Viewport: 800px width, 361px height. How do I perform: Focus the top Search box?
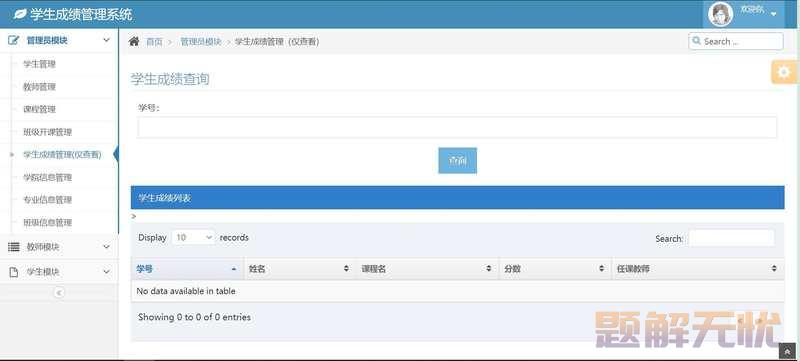(736, 41)
